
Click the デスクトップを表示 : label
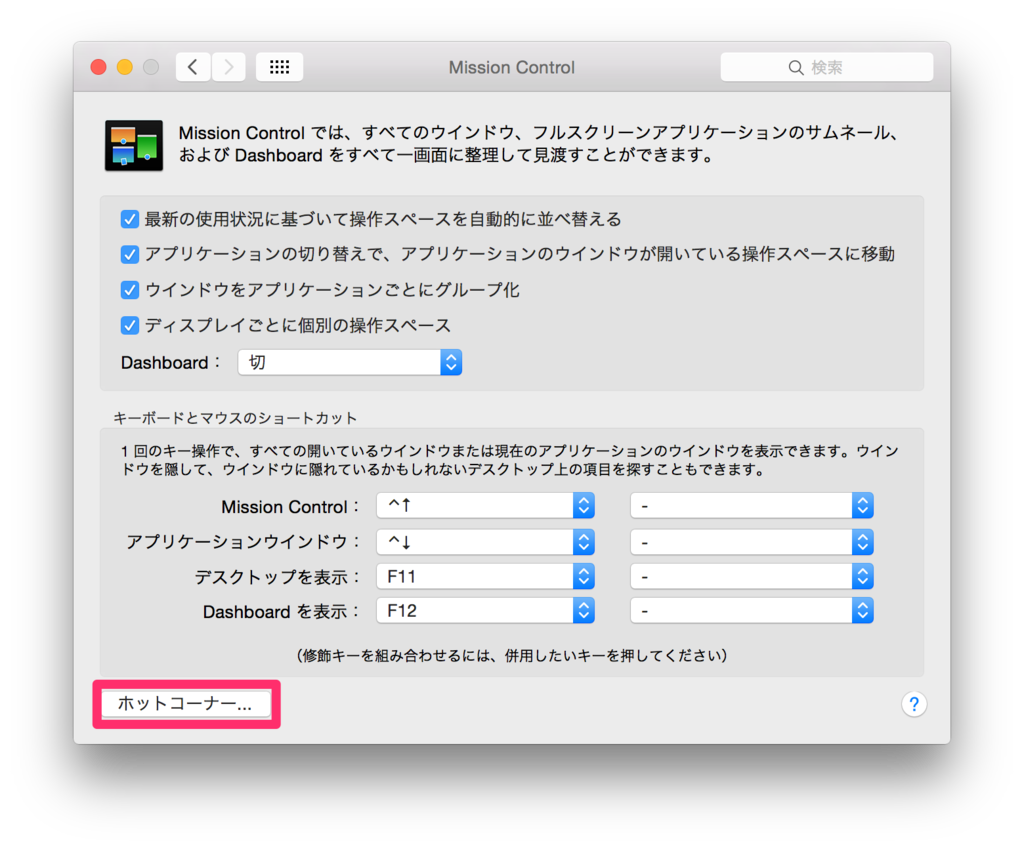point(277,577)
